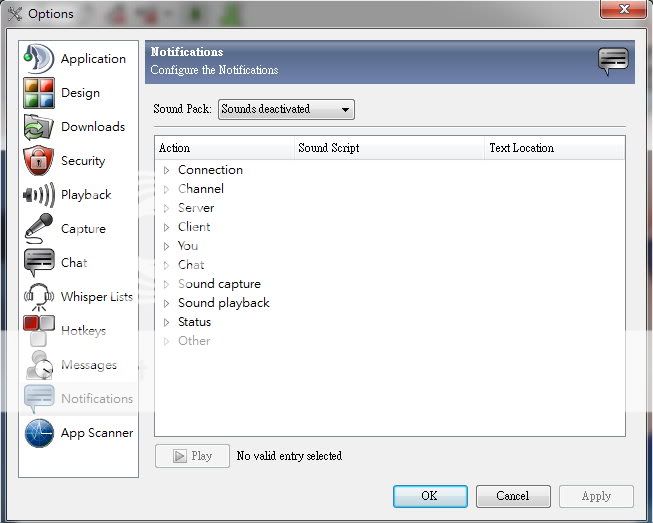Open the Sound Pack dropdown
The image size is (653, 523).
coord(286,109)
